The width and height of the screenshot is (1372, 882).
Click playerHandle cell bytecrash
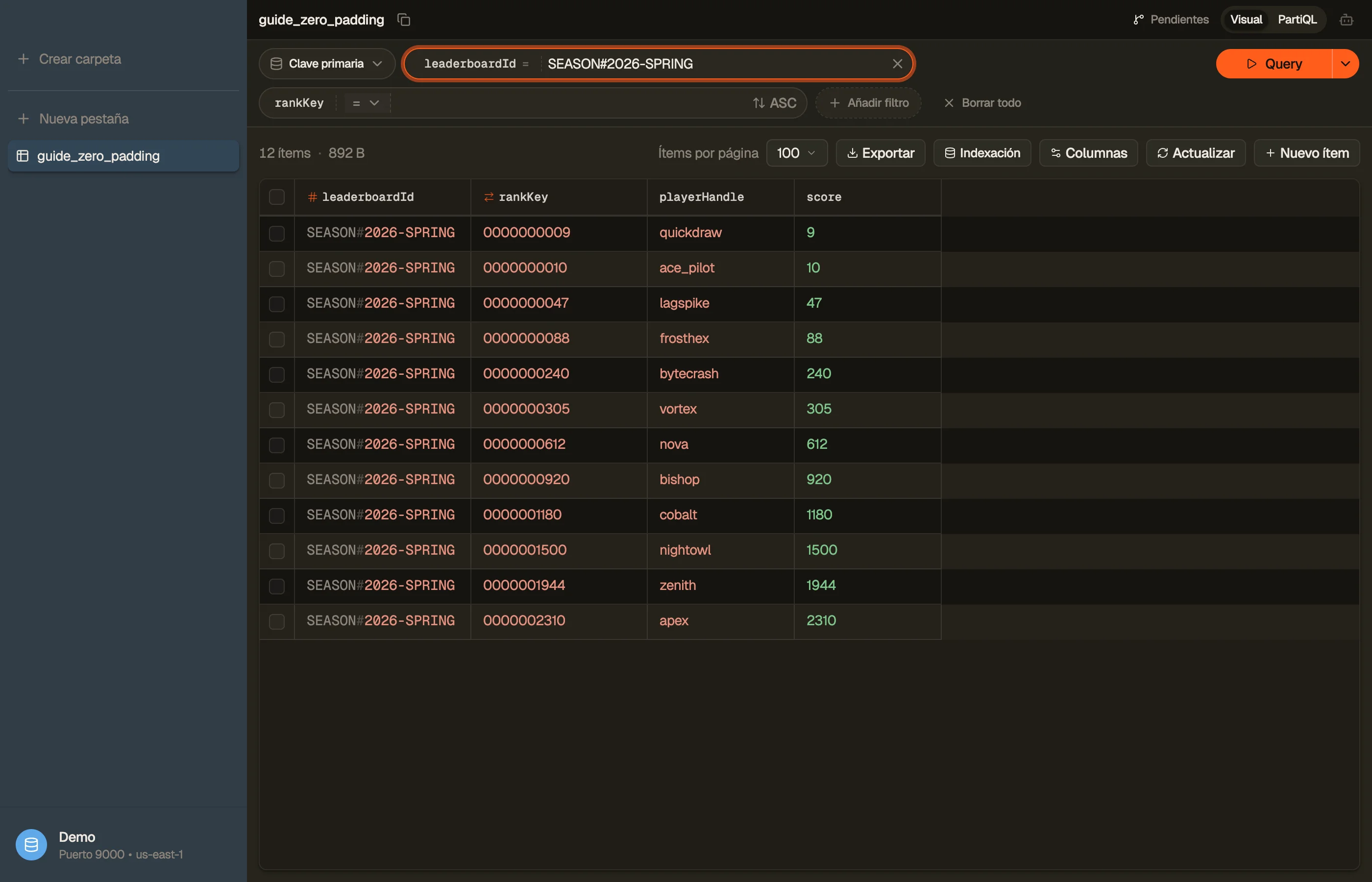click(720, 374)
